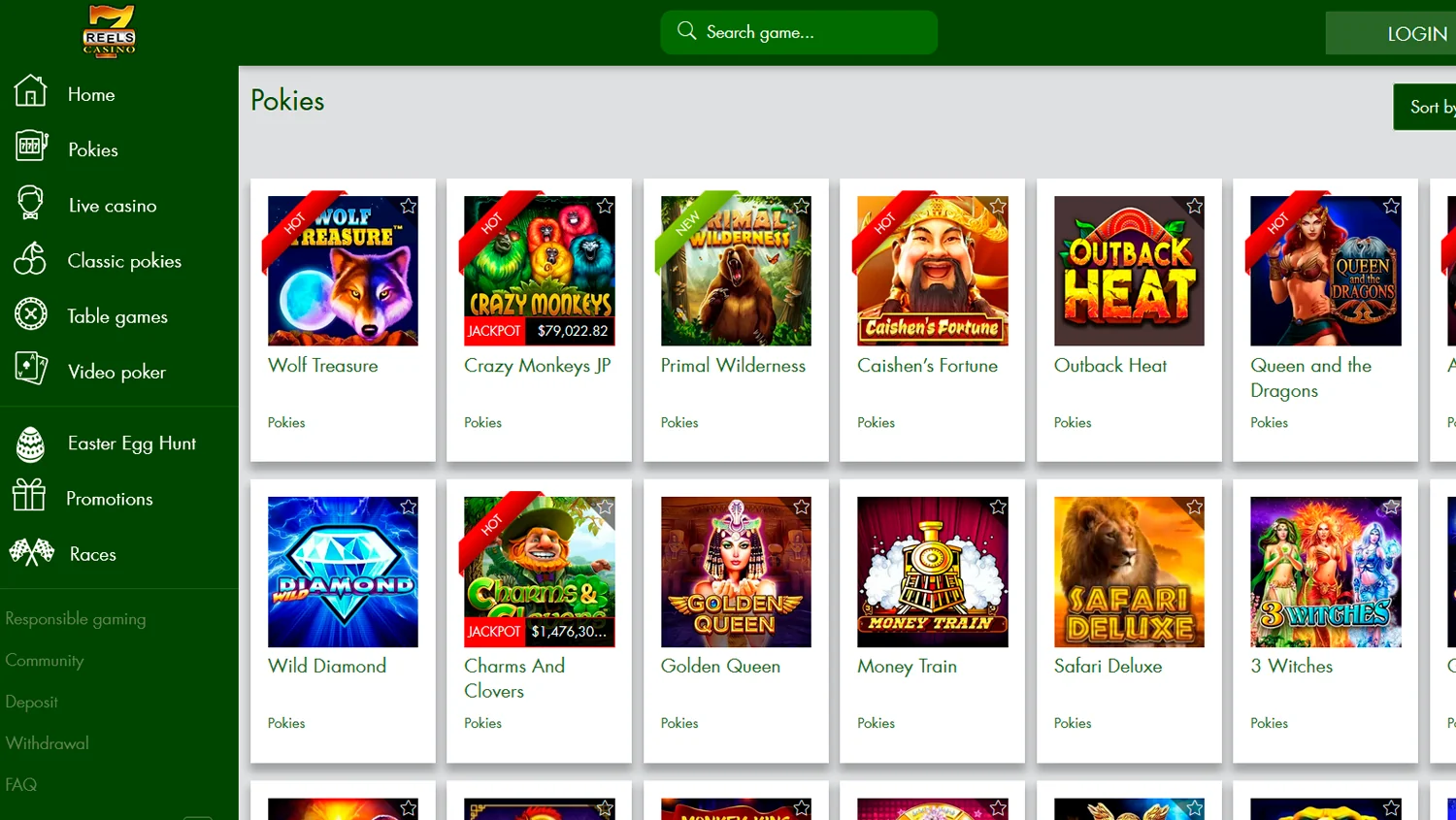Go to Pokies in the sidebar
This screenshot has height=820, width=1456.
93,149
